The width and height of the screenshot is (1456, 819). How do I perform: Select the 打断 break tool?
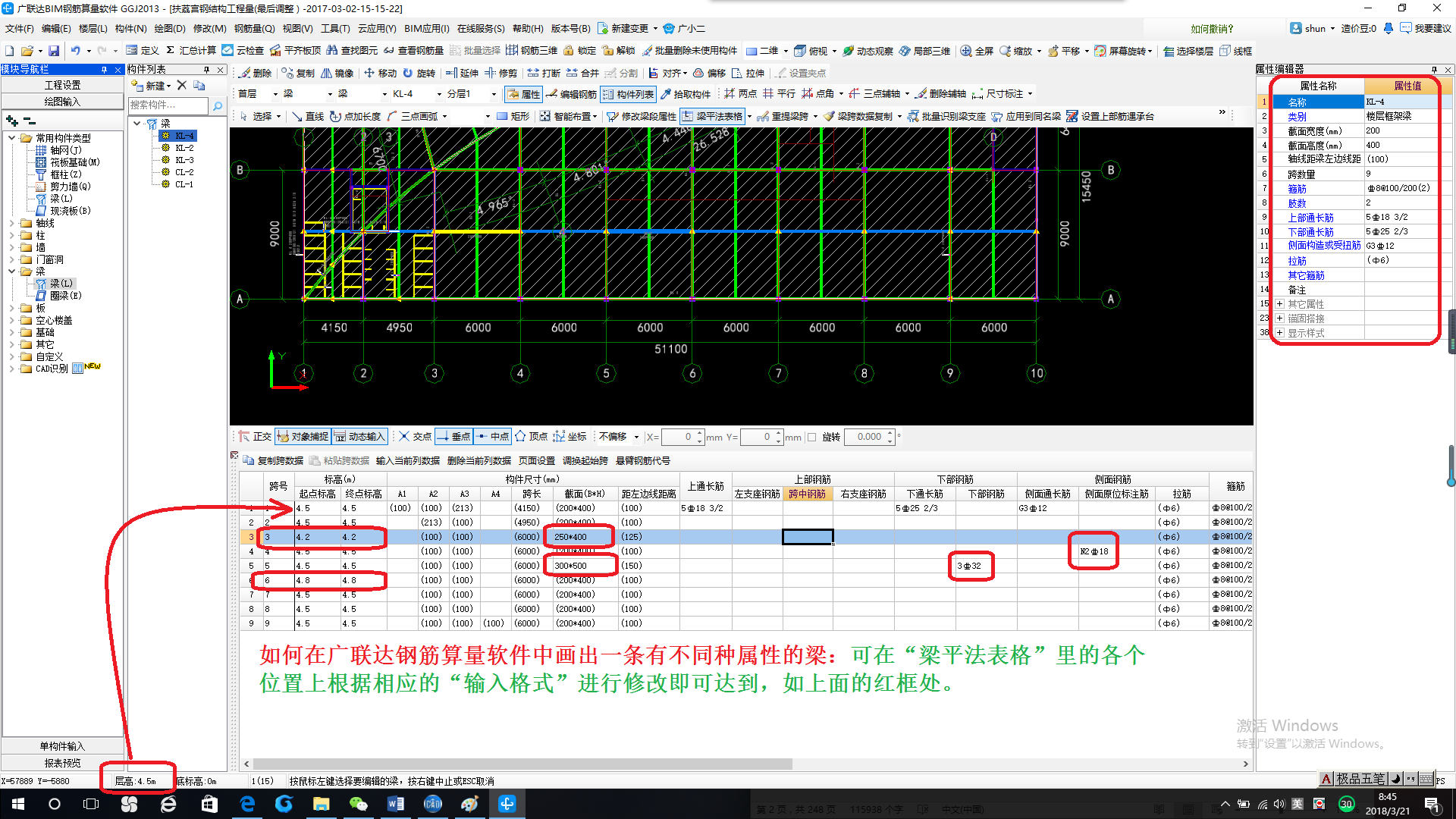pyautogui.click(x=544, y=73)
